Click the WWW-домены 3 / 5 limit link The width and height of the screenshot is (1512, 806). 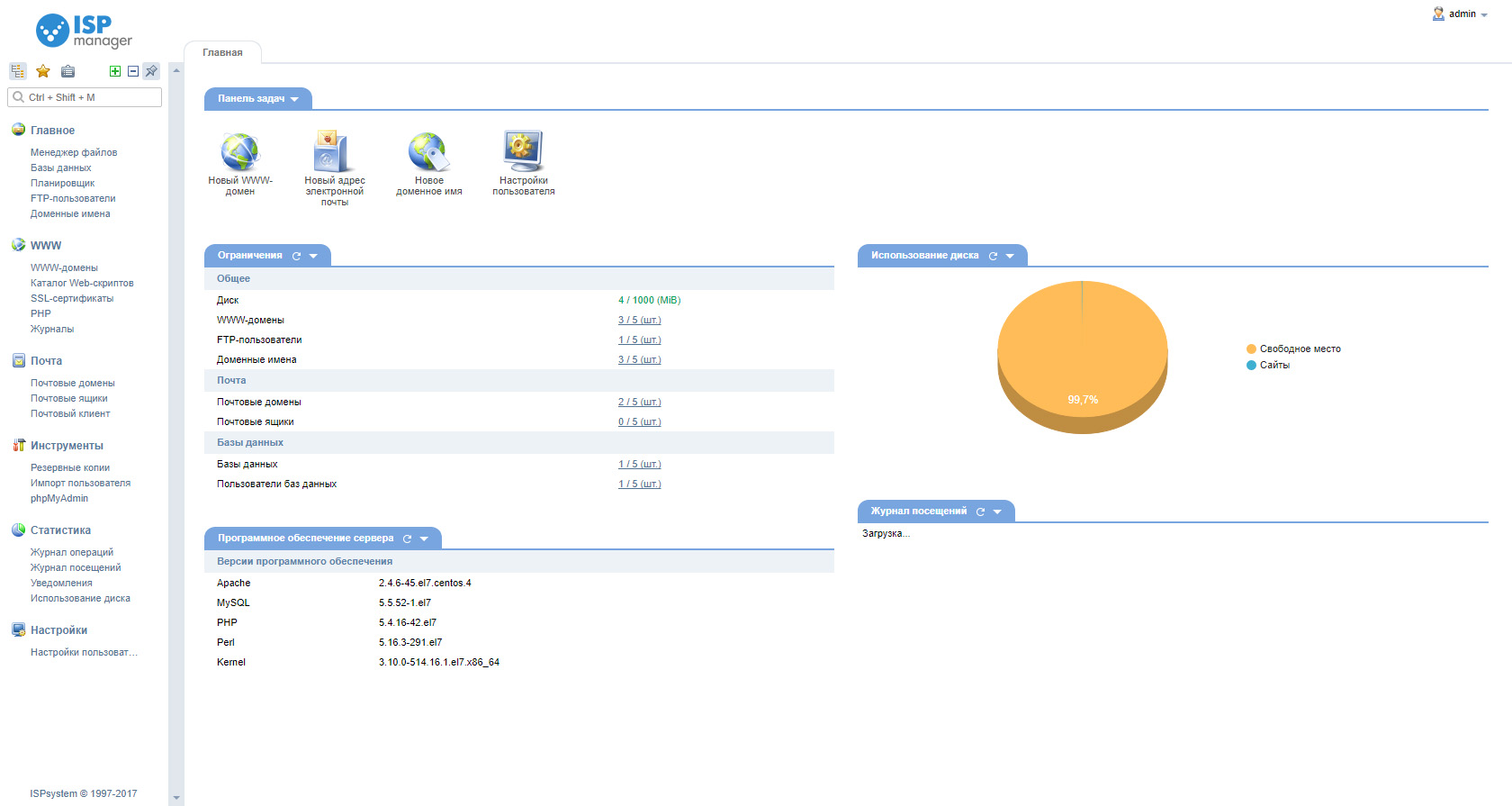pyautogui.click(x=639, y=320)
